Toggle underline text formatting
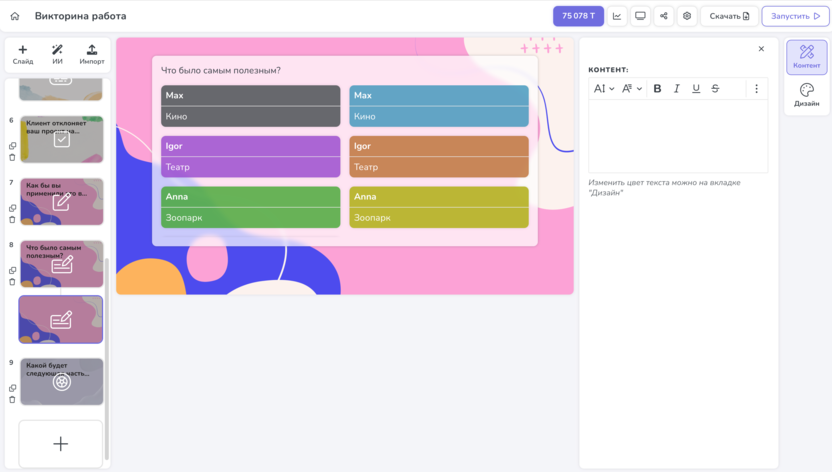832x472 pixels. click(x=696, y=89)
